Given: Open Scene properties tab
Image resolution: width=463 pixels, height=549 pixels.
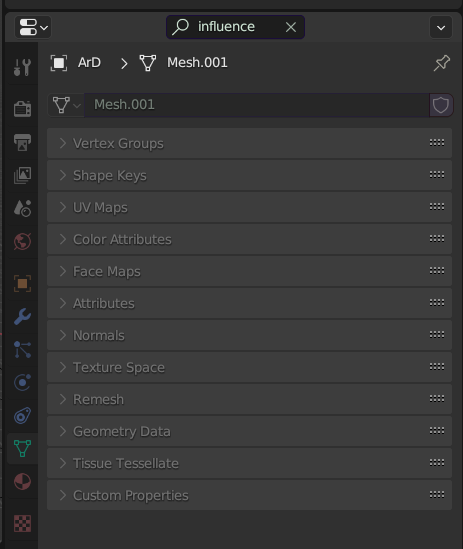Looking at the screenshot, I should [22, 208].
